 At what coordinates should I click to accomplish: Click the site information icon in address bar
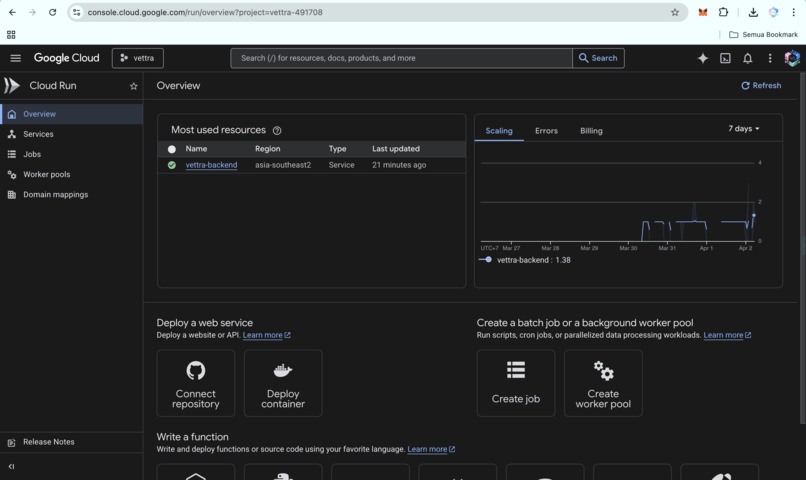click(77, 12)
